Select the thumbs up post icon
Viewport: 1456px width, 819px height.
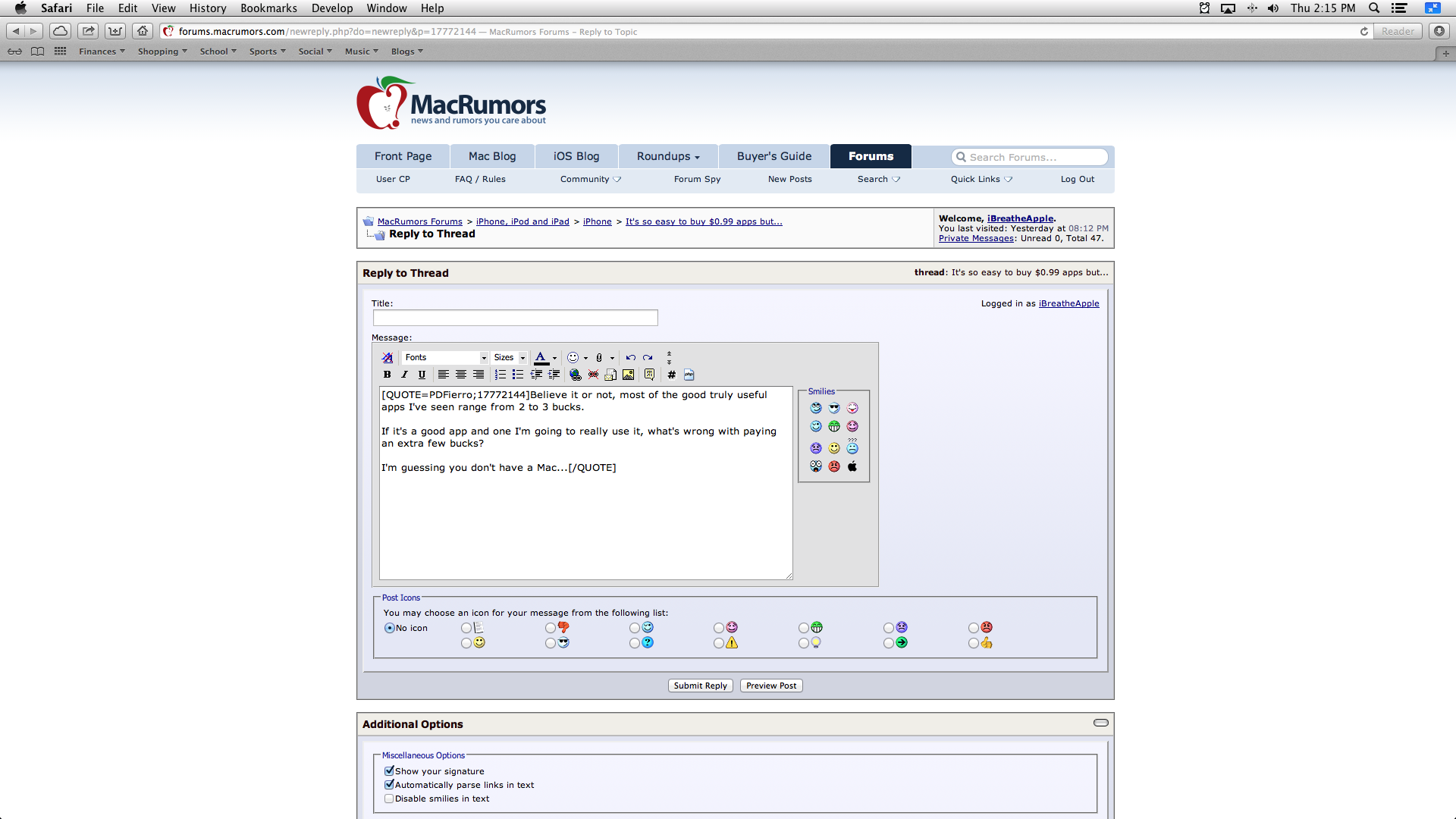click(x=974, y=643)
